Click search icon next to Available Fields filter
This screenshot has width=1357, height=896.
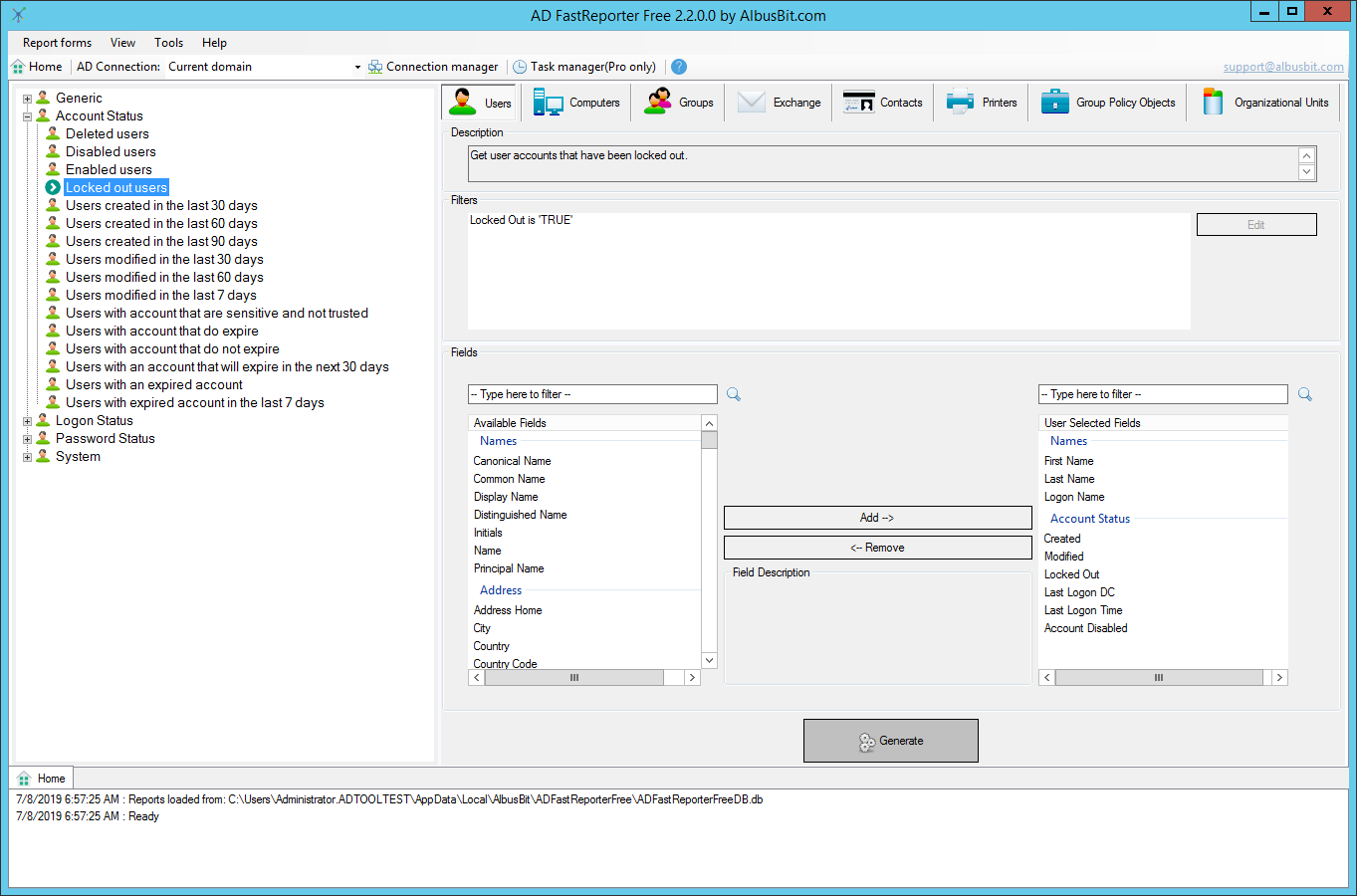[734, 394]
